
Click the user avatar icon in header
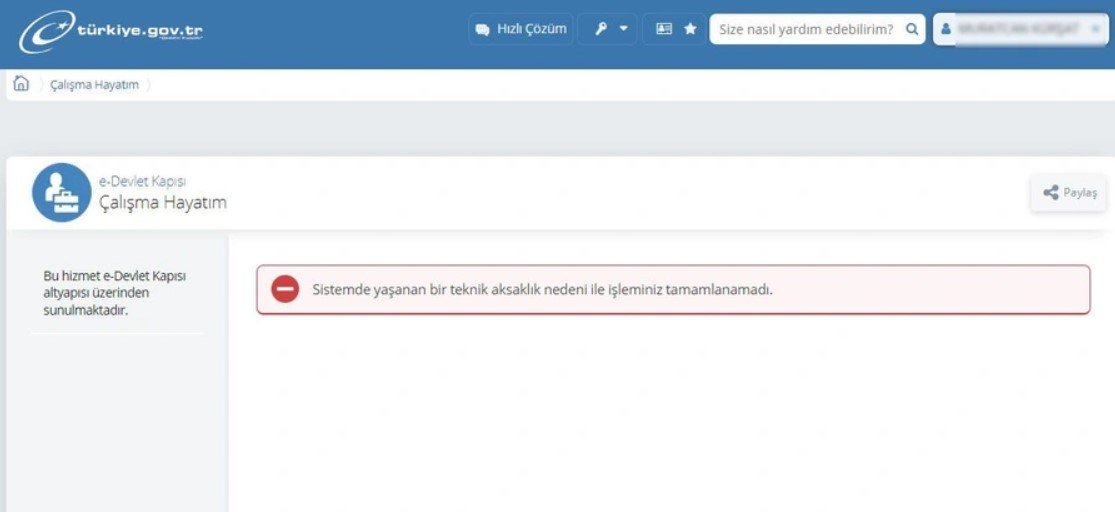946,29
